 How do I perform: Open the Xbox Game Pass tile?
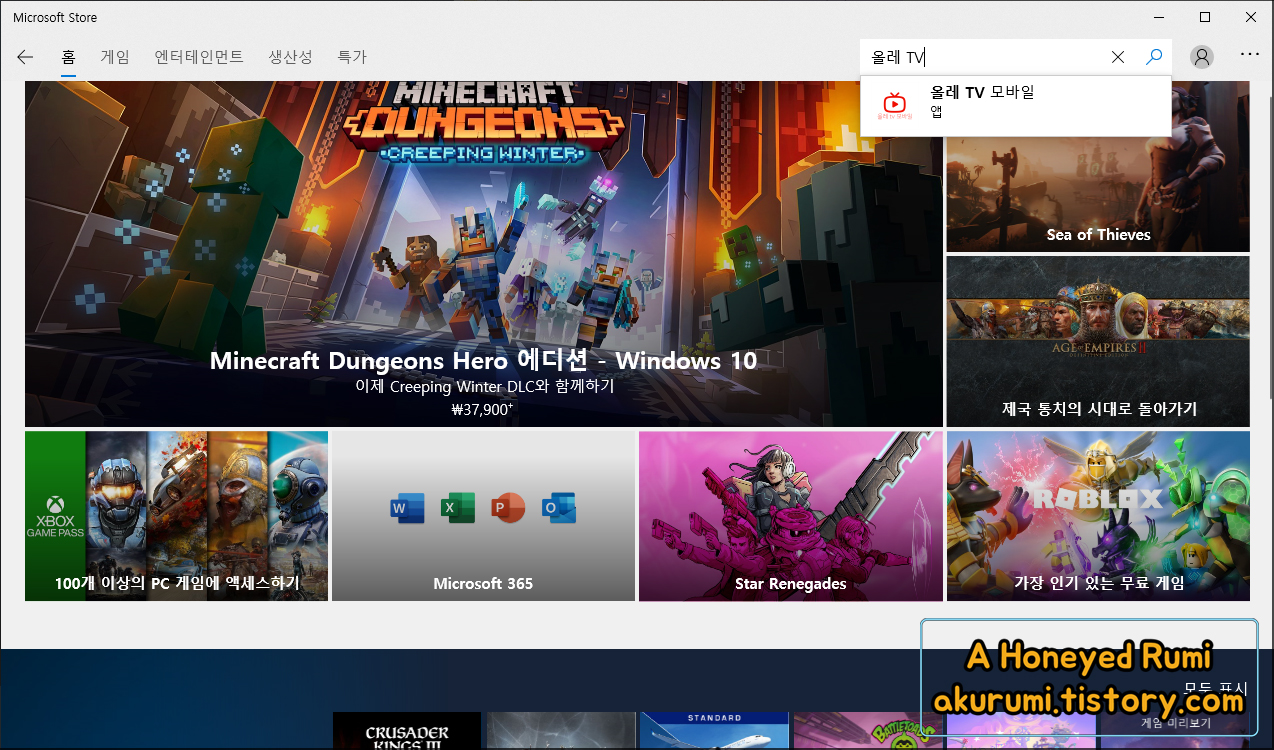(x=176, y=516)
